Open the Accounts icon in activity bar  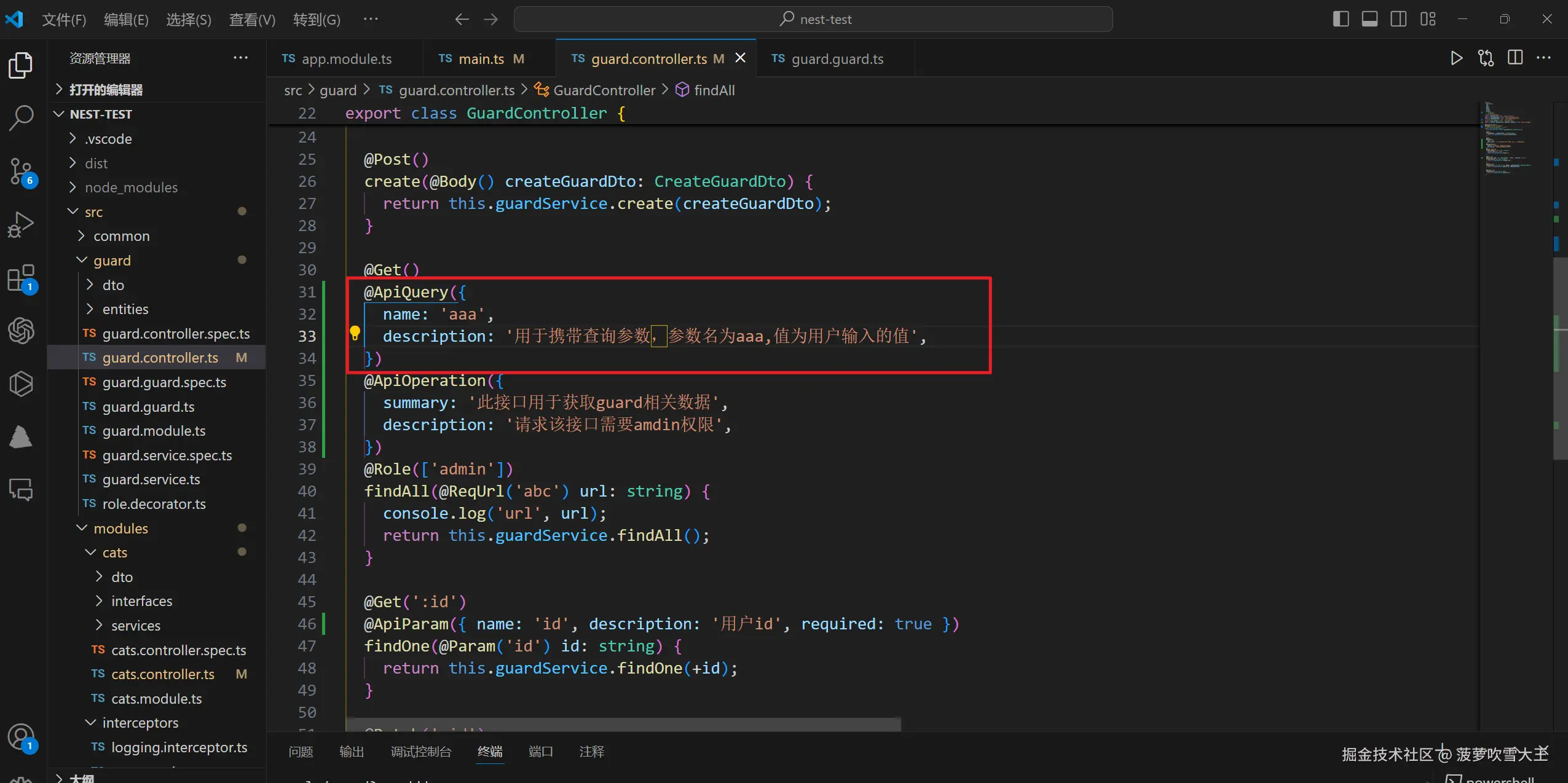tap(21, 736)
